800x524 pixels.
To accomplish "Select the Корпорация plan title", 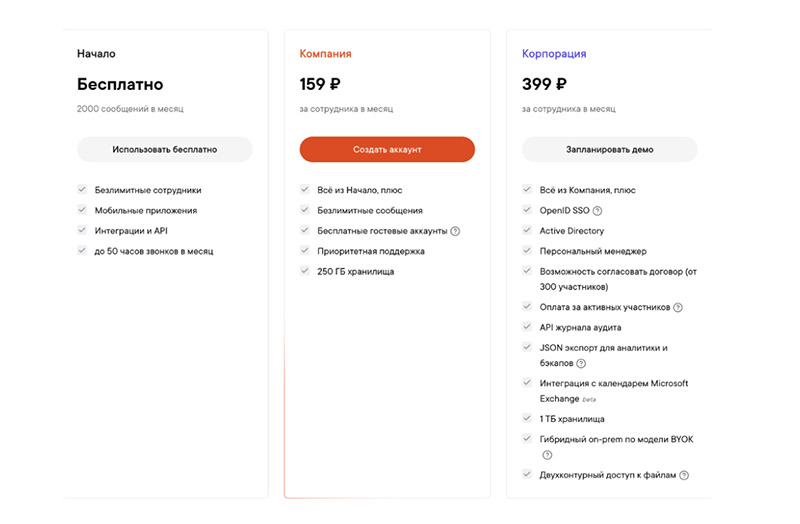I will (554, 54).
